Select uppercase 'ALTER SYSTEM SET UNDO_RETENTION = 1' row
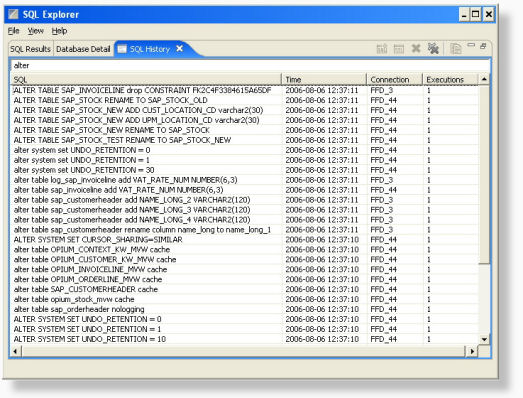 [x=245, y=329]
